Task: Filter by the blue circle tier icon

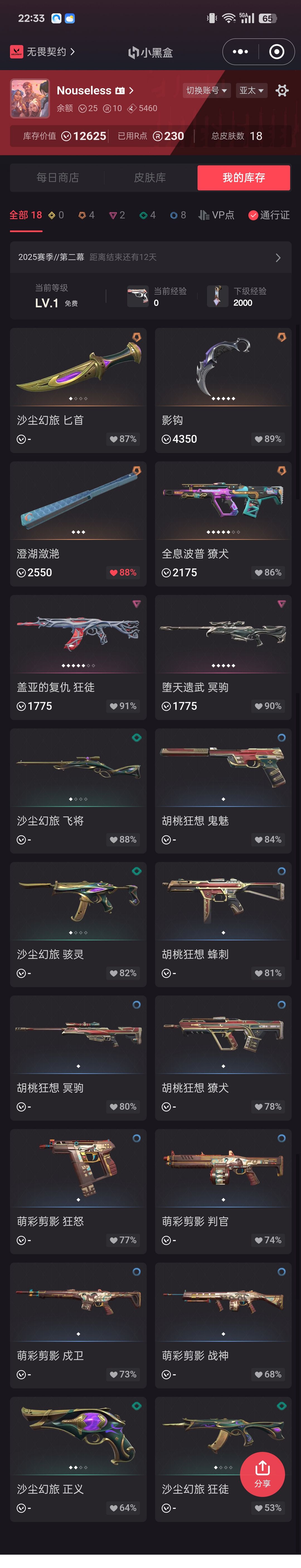Action: pos(174,215)
